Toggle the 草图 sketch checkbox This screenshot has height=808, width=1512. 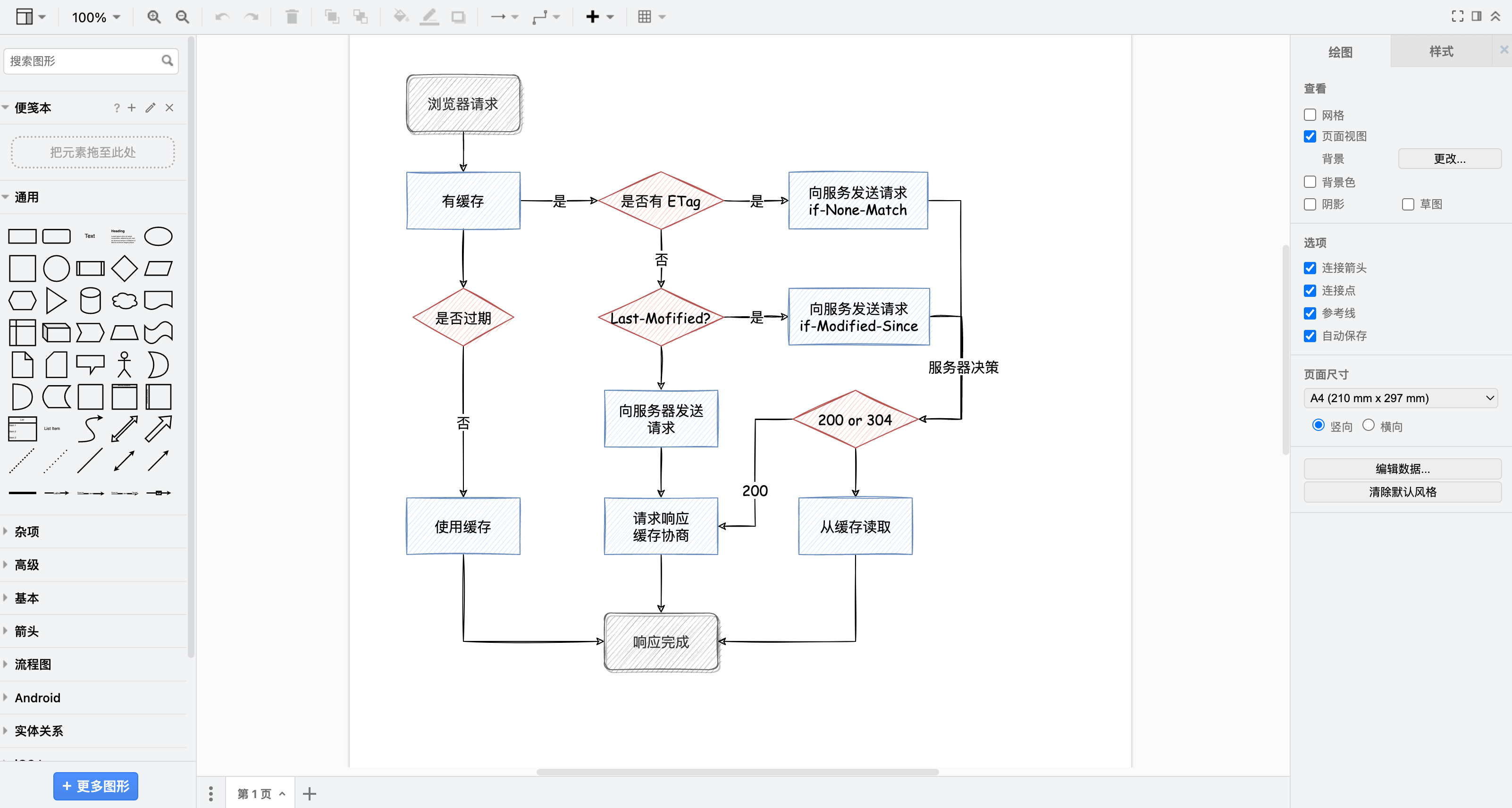1408,204
